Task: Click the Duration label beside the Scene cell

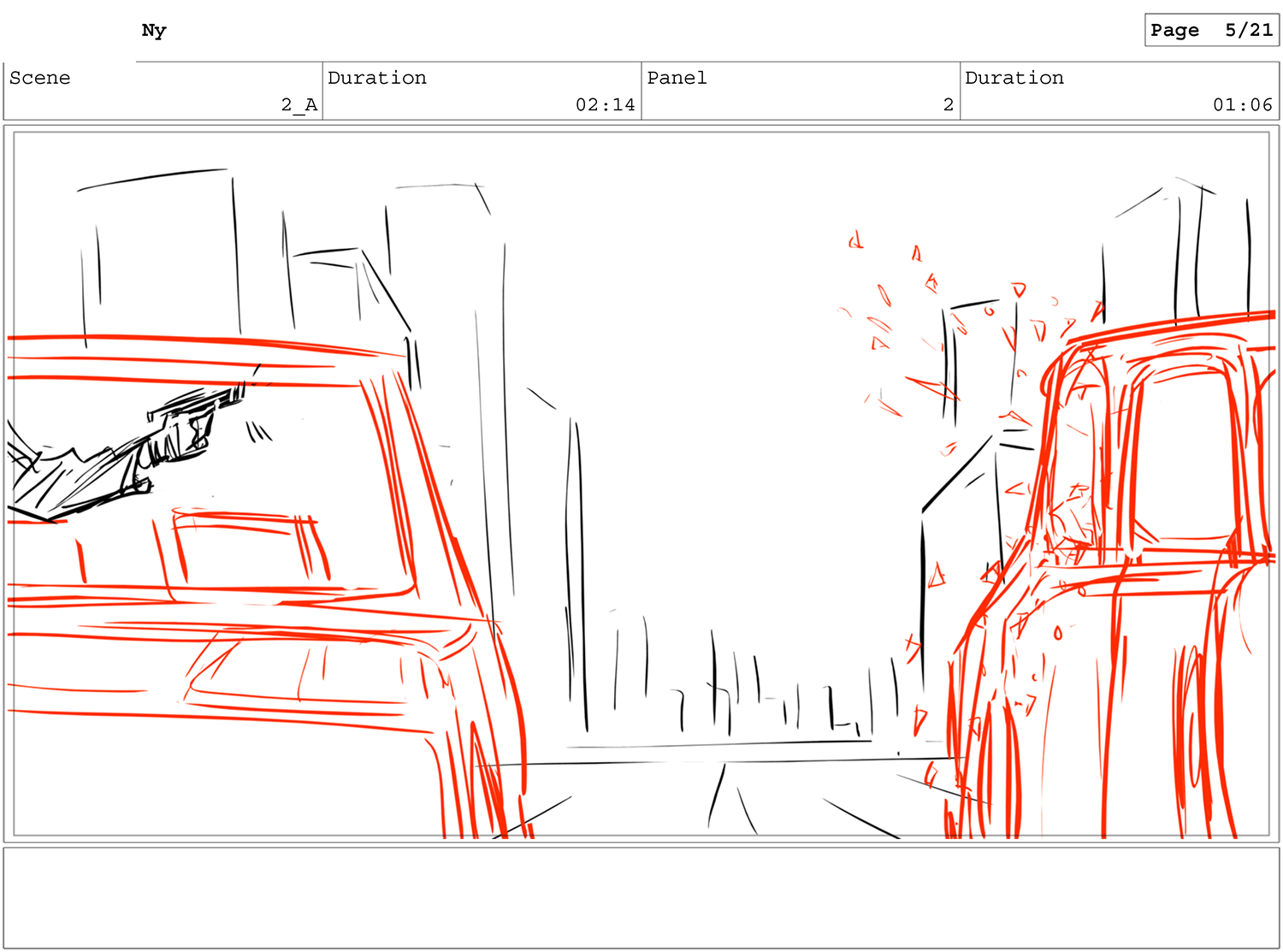Action: (x=377, y=78)
